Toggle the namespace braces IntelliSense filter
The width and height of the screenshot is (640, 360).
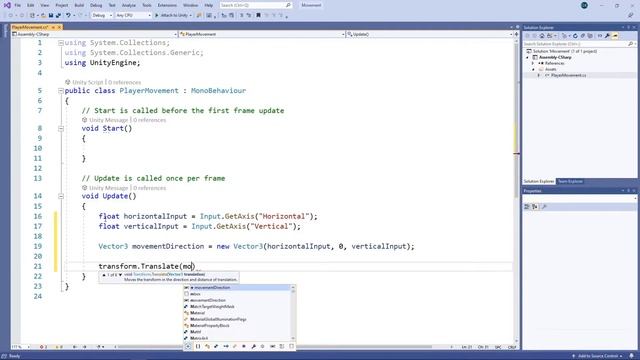198,347
